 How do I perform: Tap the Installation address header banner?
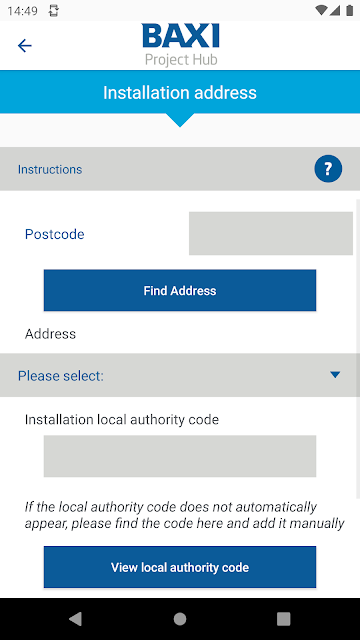point(180,92)
